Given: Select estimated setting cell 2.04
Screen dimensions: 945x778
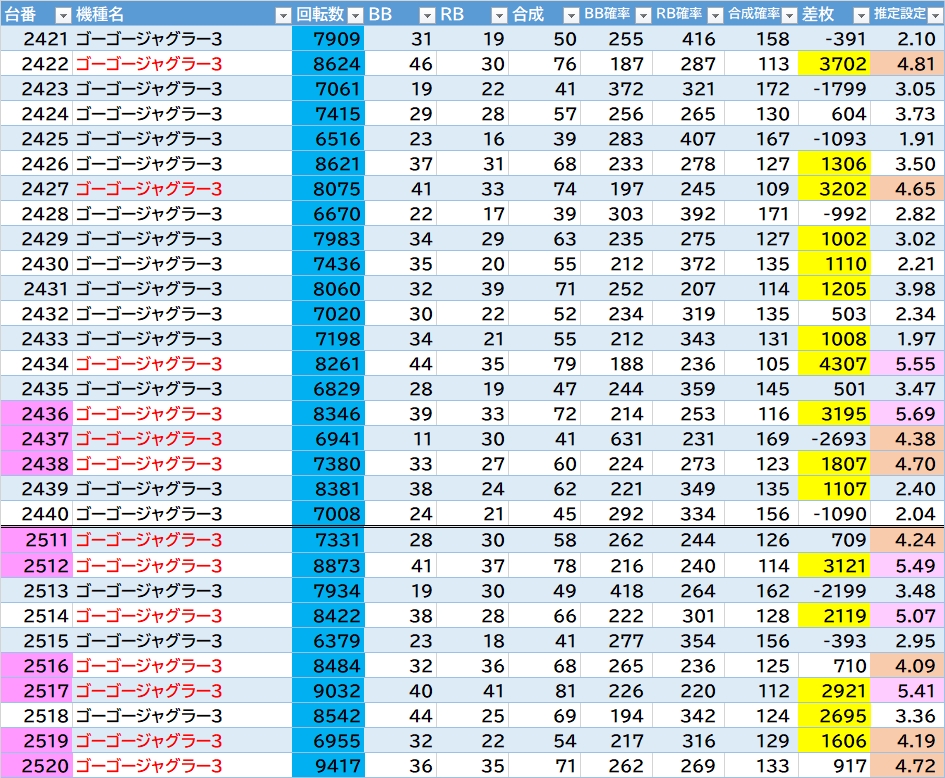Looking at the screenshot, I should click(x=908, y=514).
